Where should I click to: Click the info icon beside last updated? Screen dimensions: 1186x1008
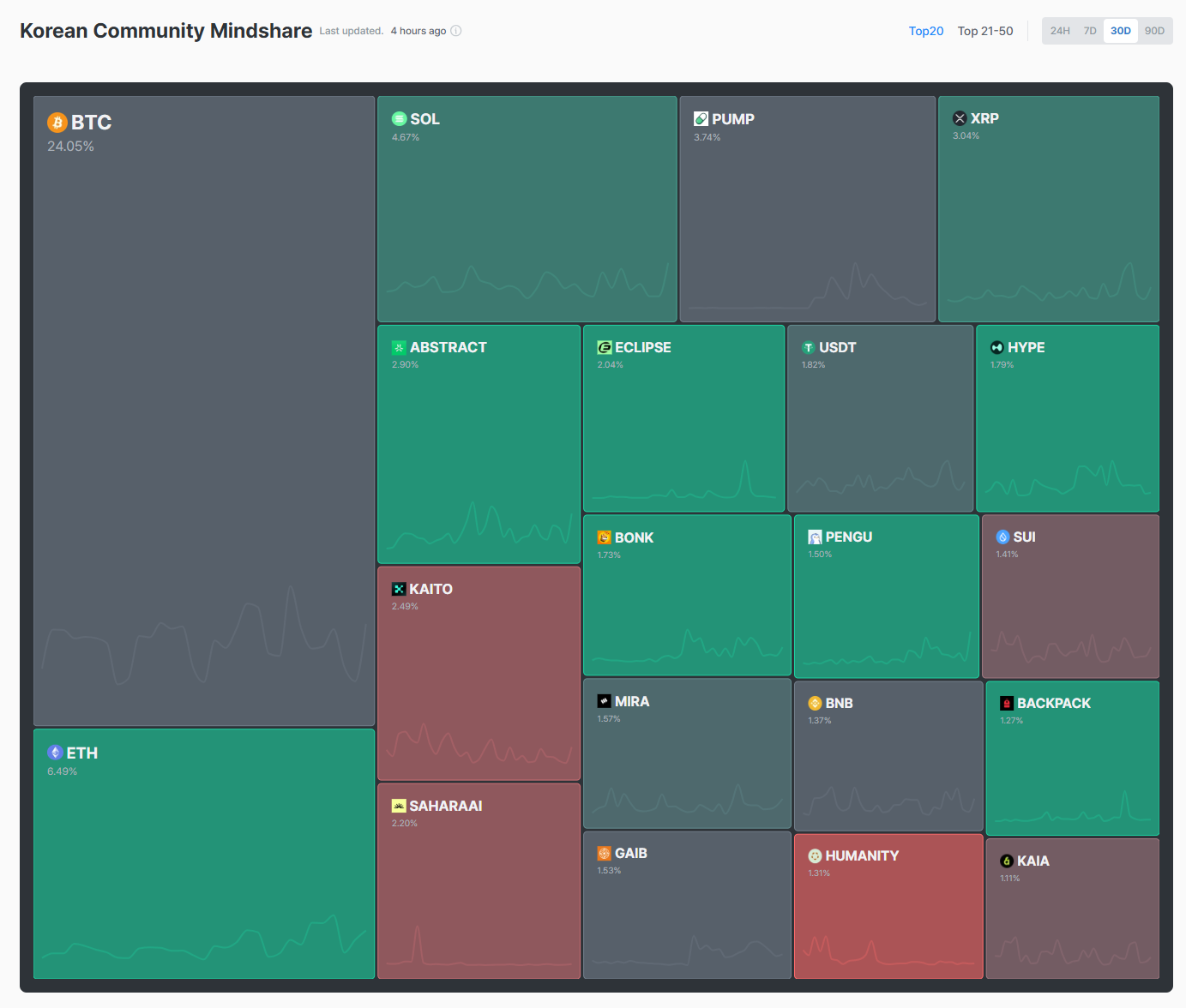[x=456, y=31]
